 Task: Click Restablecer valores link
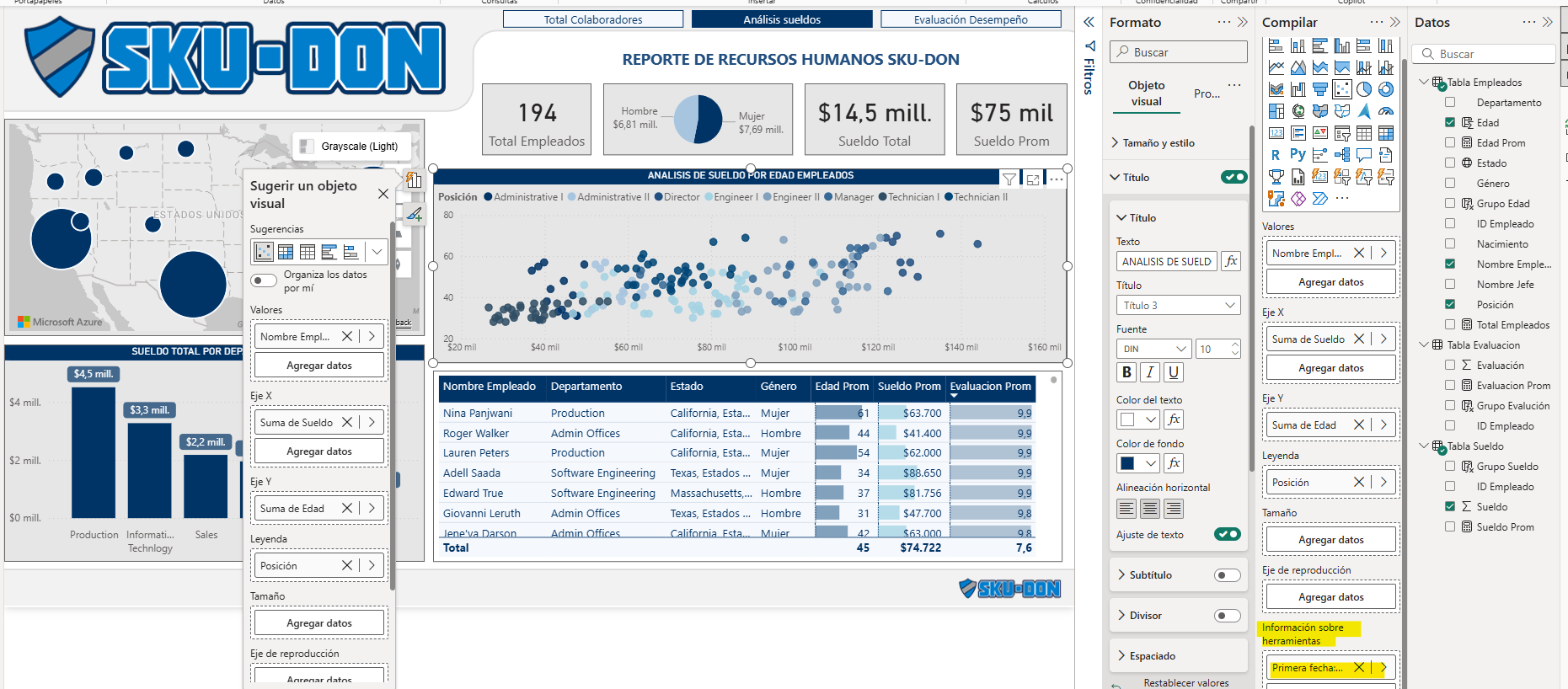(x=1185, y=683)
